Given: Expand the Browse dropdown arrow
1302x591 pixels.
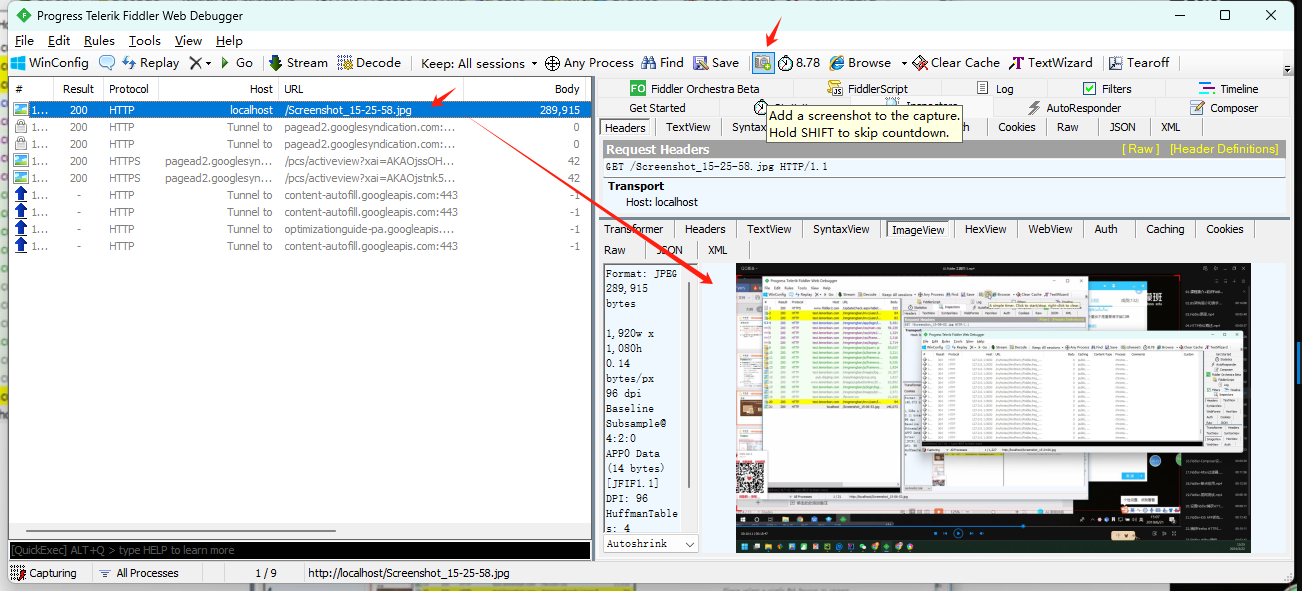Looking at the screenshot, I should point(904,63).
